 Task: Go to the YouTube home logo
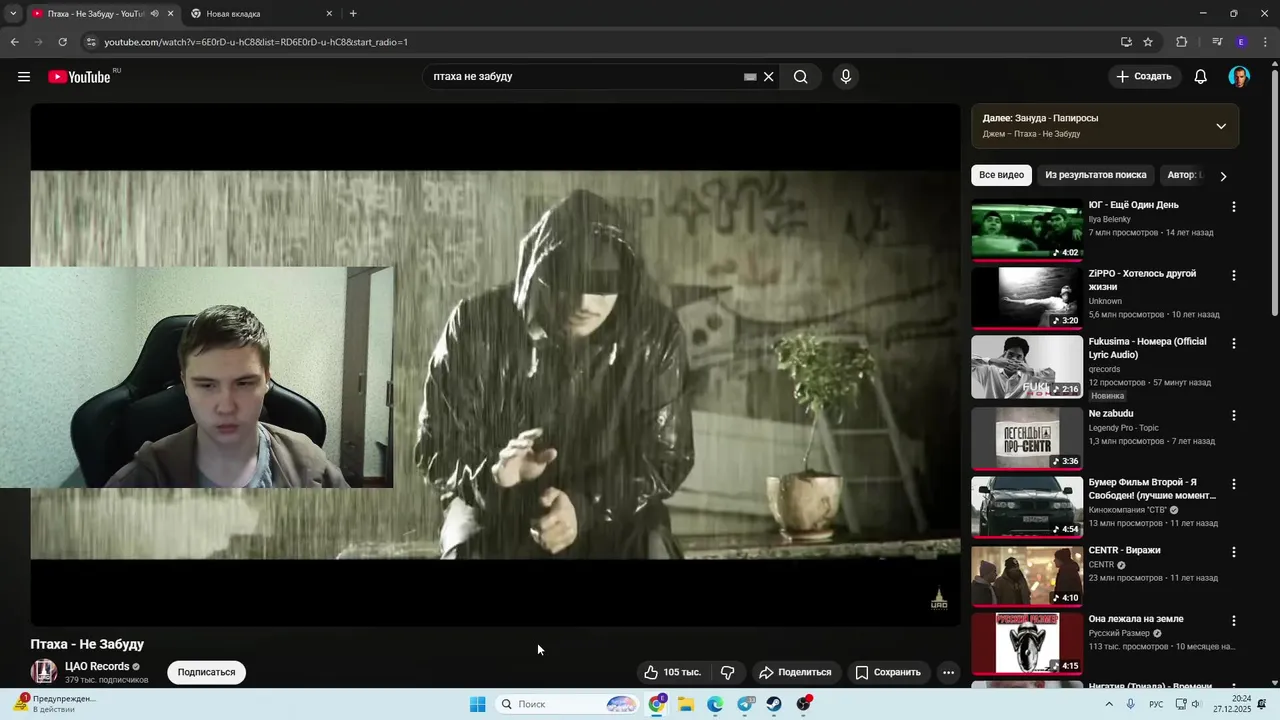pyautogui.click(x=79, y=77)
